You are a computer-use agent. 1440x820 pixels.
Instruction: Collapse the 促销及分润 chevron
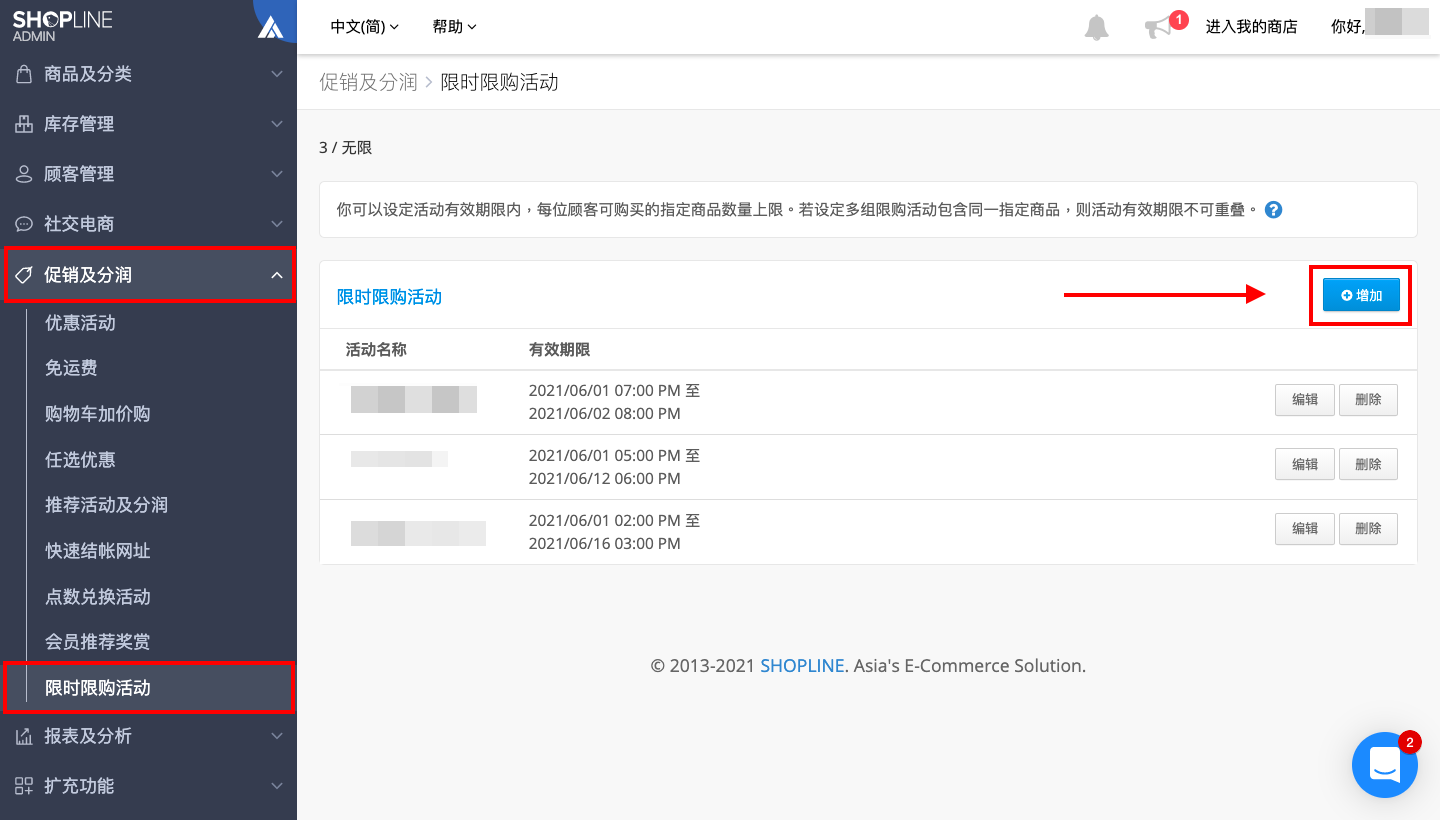[x=277, y=275]
